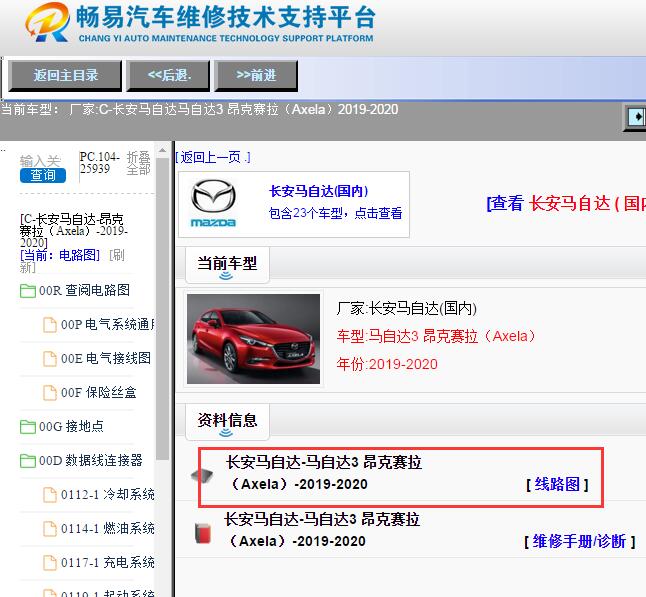Select the 资料信息 tab header
The width and height of the screenshot is (646, 597).
coord(227,422)
